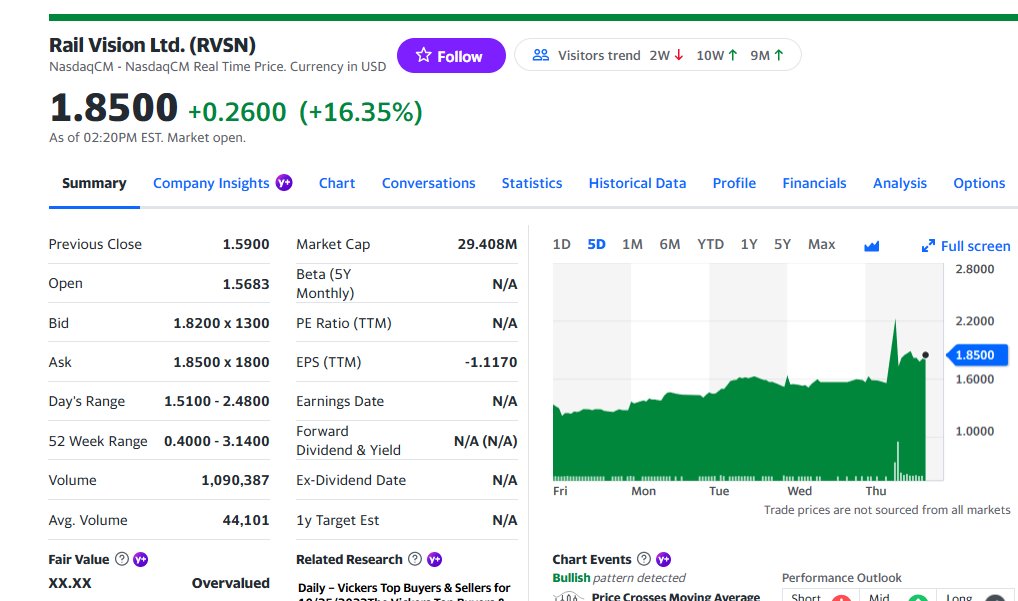Set chart range to 1M
The height and width of the screenshot is (601, 1018).
point(632,244)
